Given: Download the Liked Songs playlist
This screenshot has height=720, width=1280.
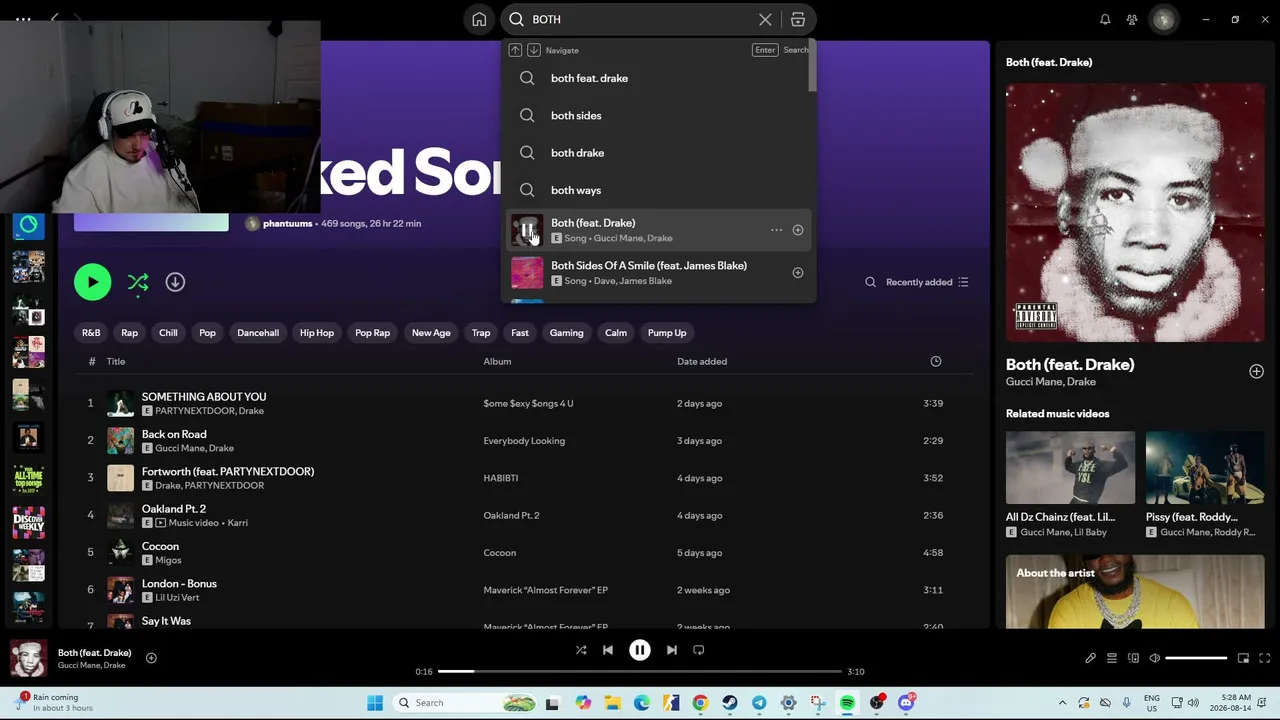Looking at the screenshot, I should click(x=175, y=282).
